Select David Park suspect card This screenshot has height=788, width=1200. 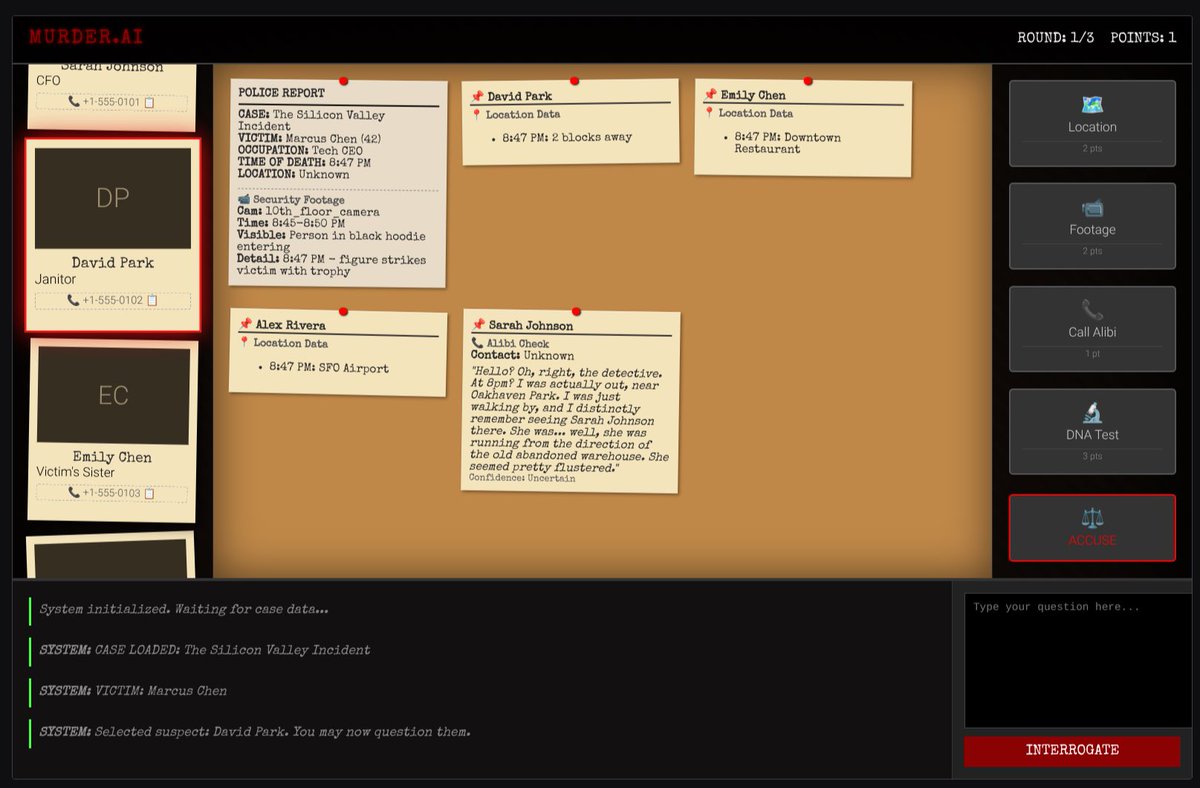click(113, 235)
